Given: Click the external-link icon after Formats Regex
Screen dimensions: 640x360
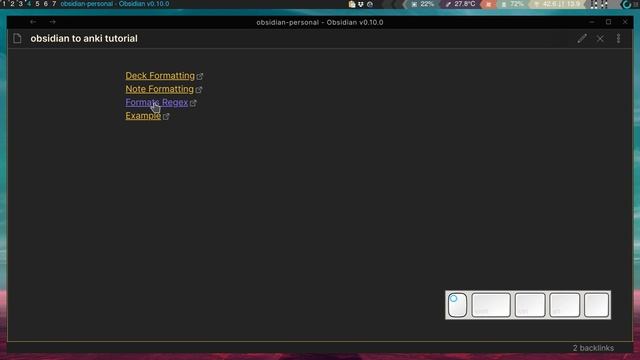Looking at the screenshot, I should [193, 103].
